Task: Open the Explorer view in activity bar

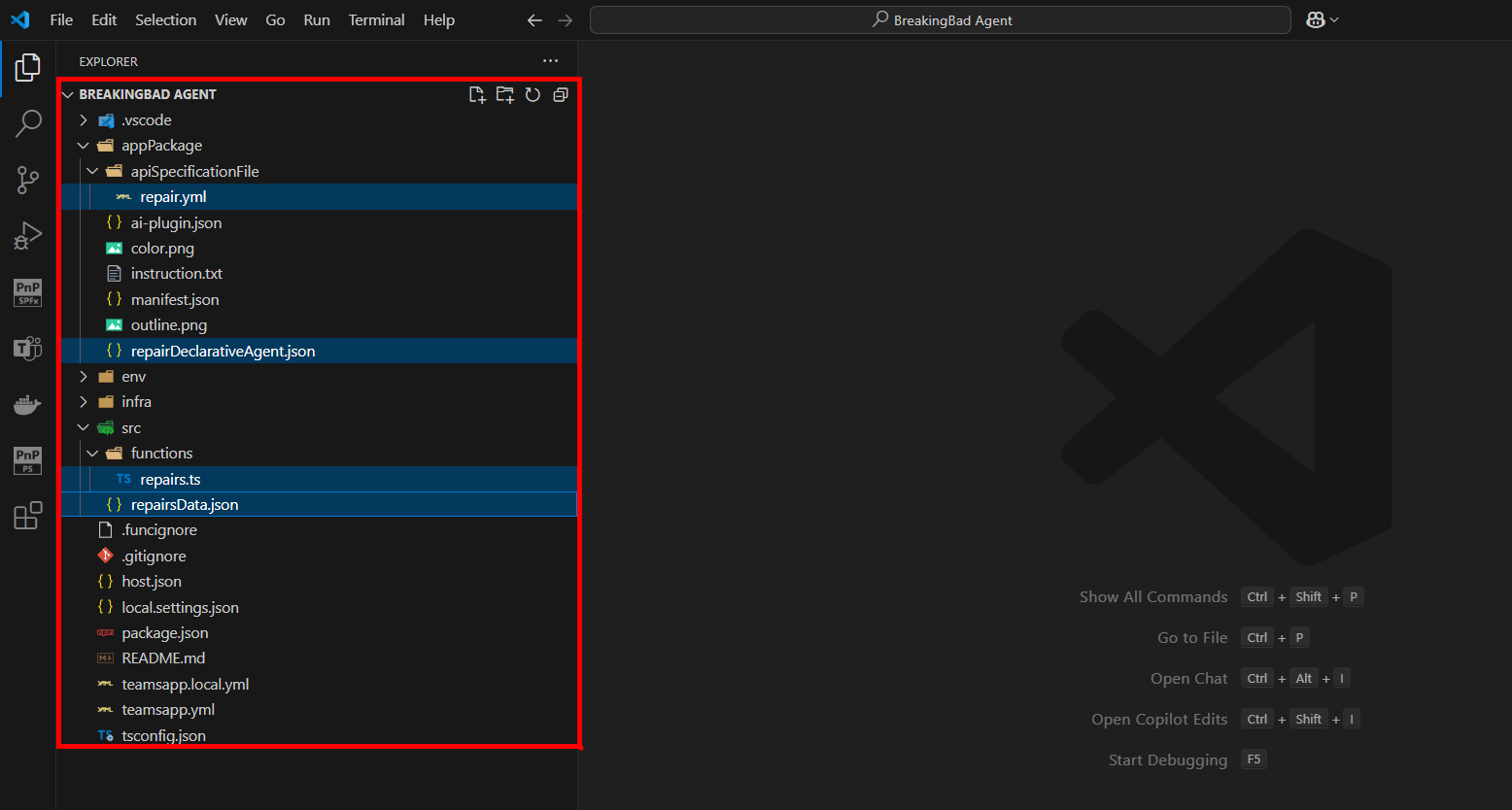Action: point(28,67)
